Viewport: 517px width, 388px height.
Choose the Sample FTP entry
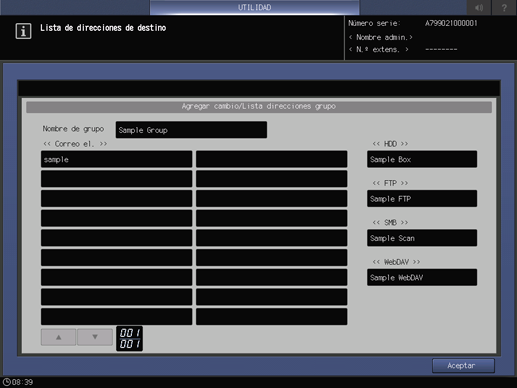(x=422, y=199)
